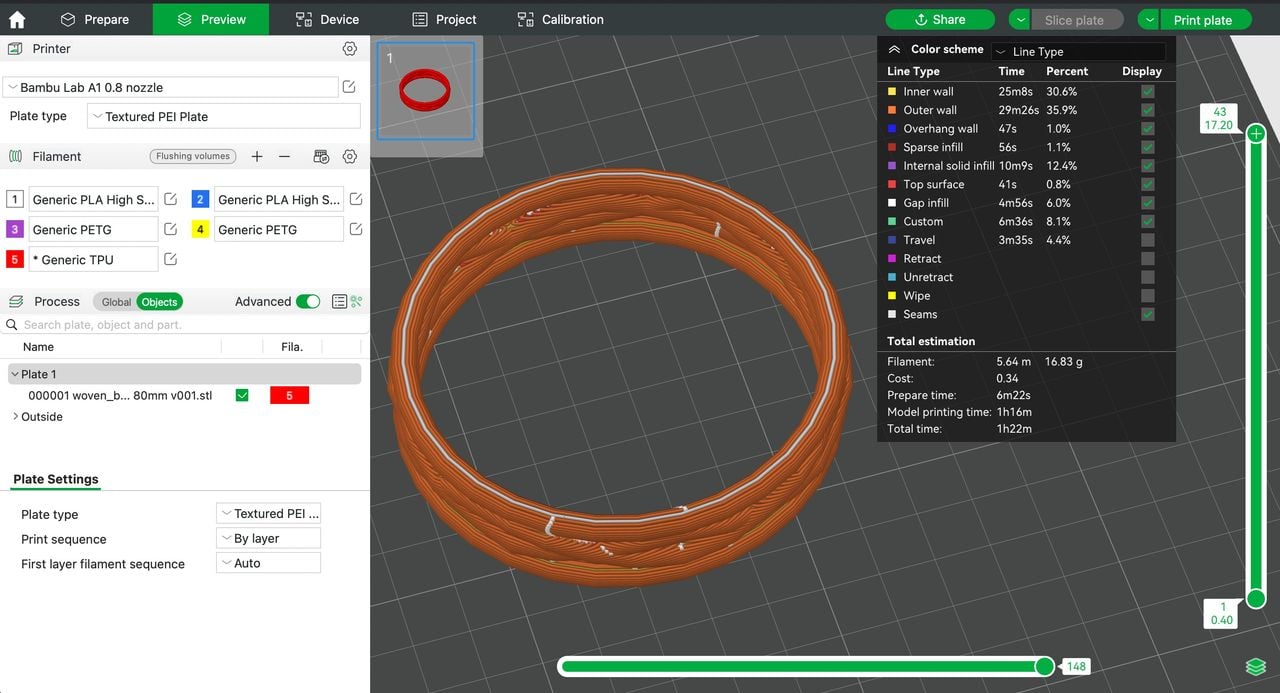Click the Print plate button
The width and height of the screenshot is (1280, 693).
click(x=1203, y=20)
